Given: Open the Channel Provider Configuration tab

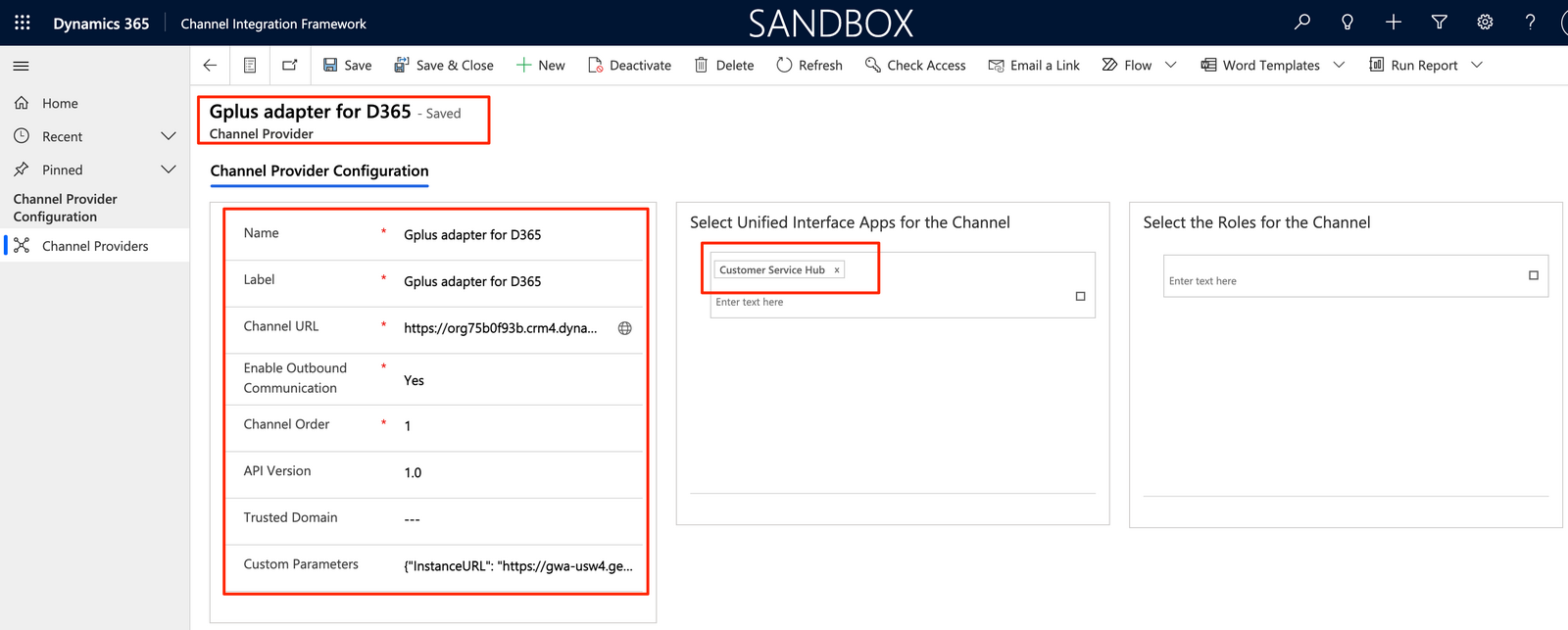Looking at the screenshot, I should 319,170.
